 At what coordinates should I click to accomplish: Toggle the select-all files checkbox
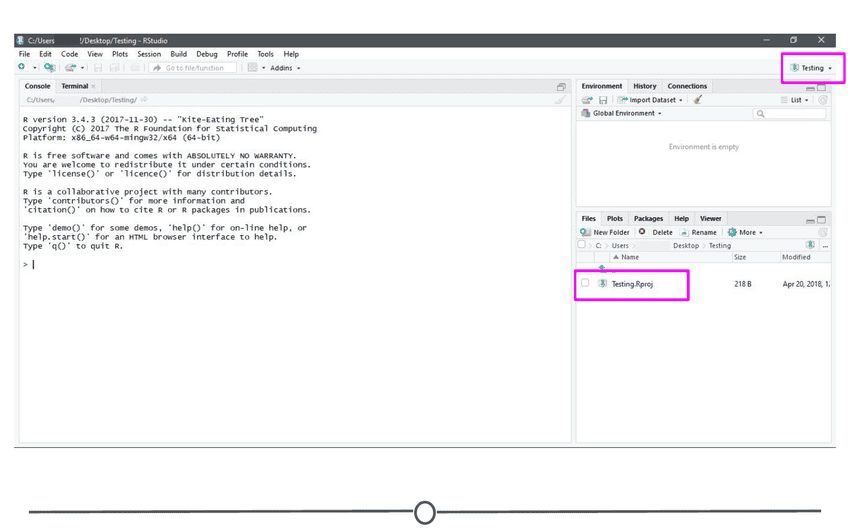click(582, 245)
